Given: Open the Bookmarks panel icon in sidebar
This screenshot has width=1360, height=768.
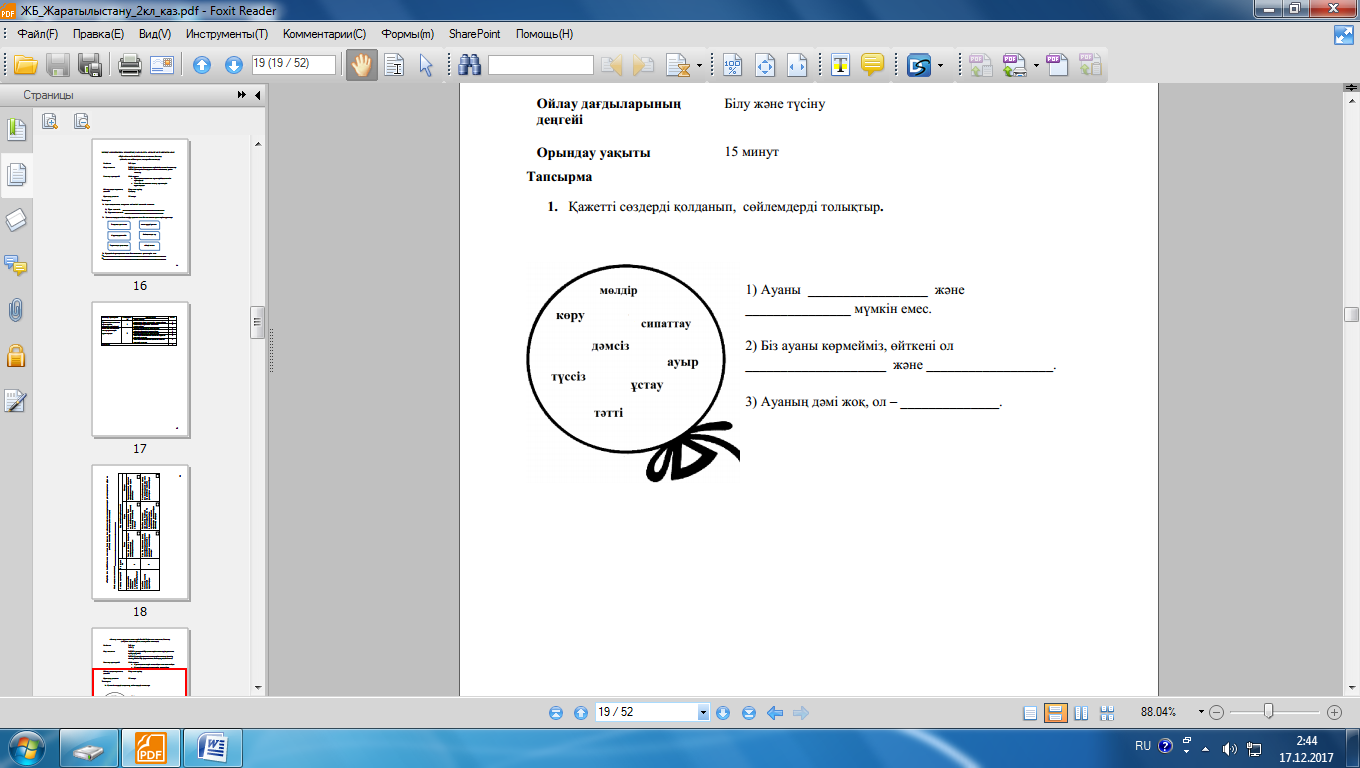Looking at the screenshot, I should pyautogui.click(x=16, y=129).
